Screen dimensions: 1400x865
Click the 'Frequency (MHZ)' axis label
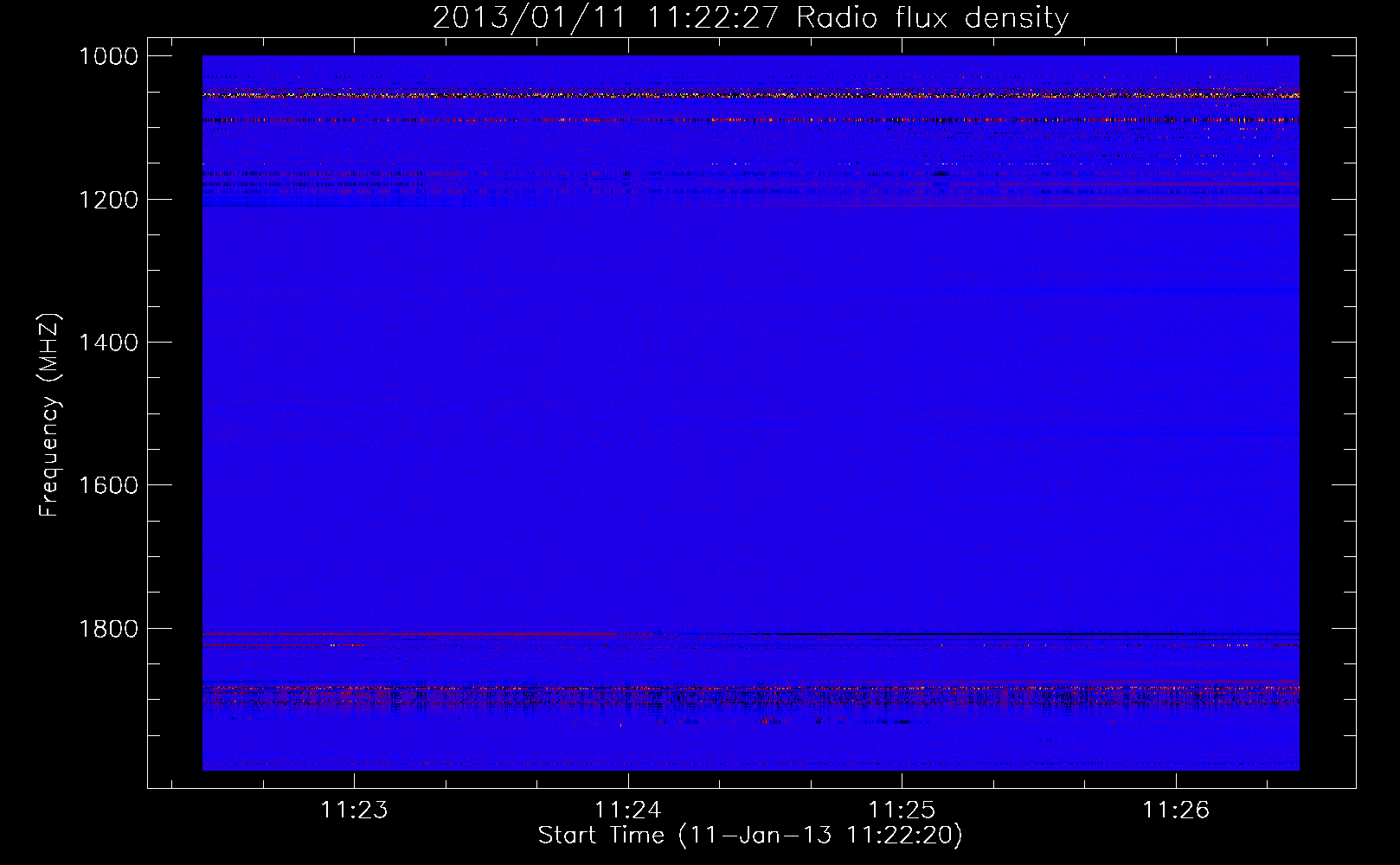click(49, 416)
